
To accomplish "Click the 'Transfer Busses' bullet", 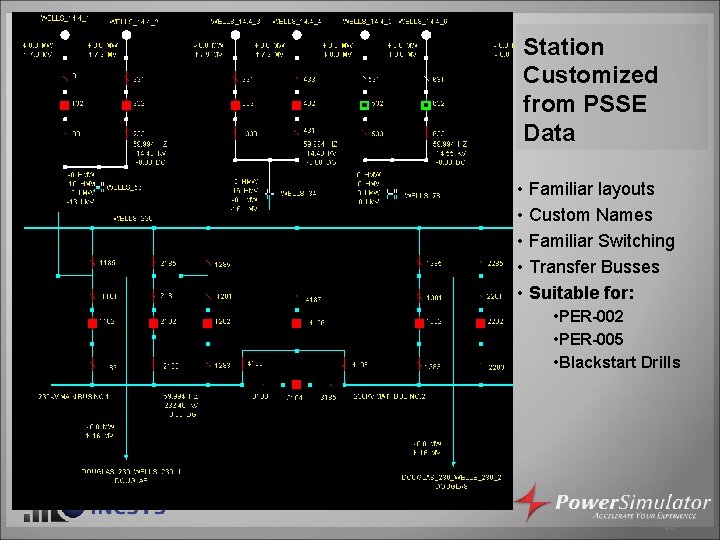I will point(594,266).
